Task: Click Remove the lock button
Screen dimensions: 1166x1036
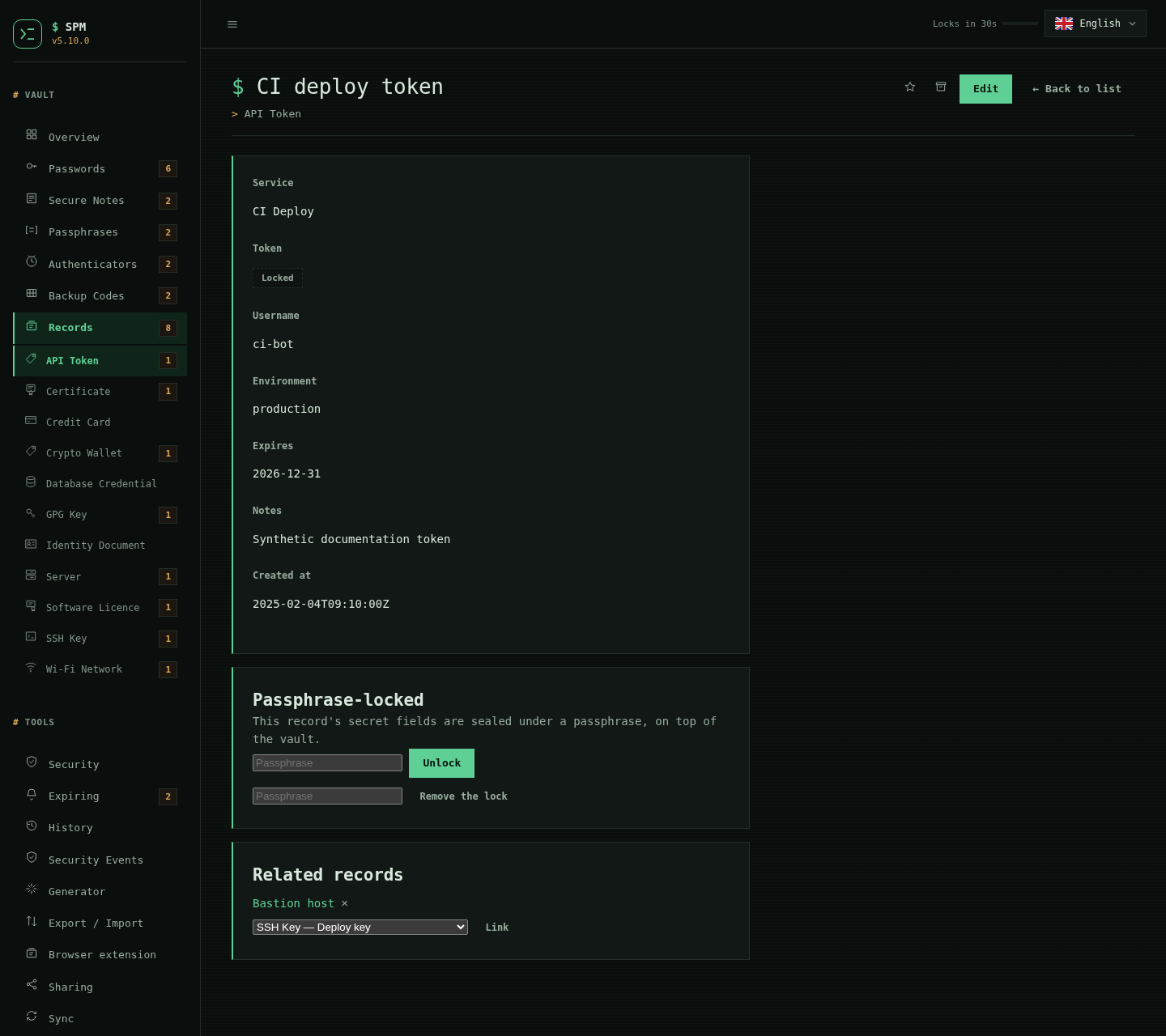Action: click(x=463, y=796)
